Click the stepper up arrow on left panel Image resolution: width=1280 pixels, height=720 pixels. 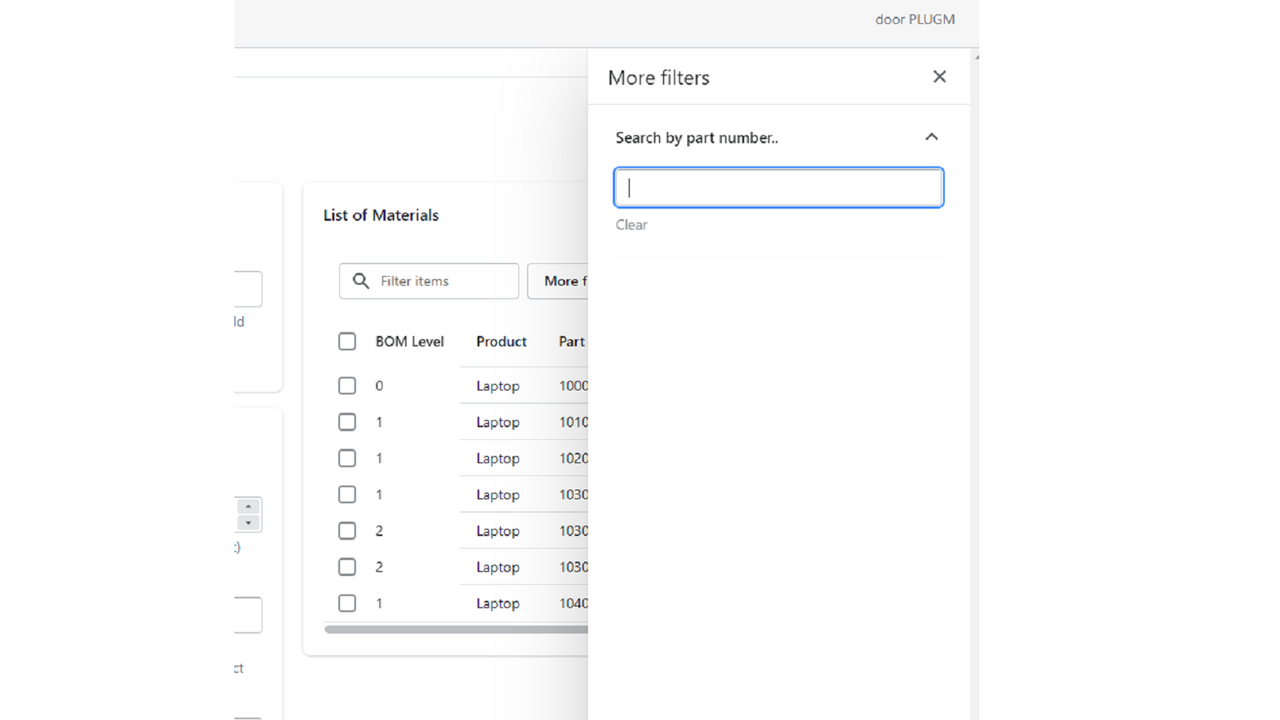point(249,506)
